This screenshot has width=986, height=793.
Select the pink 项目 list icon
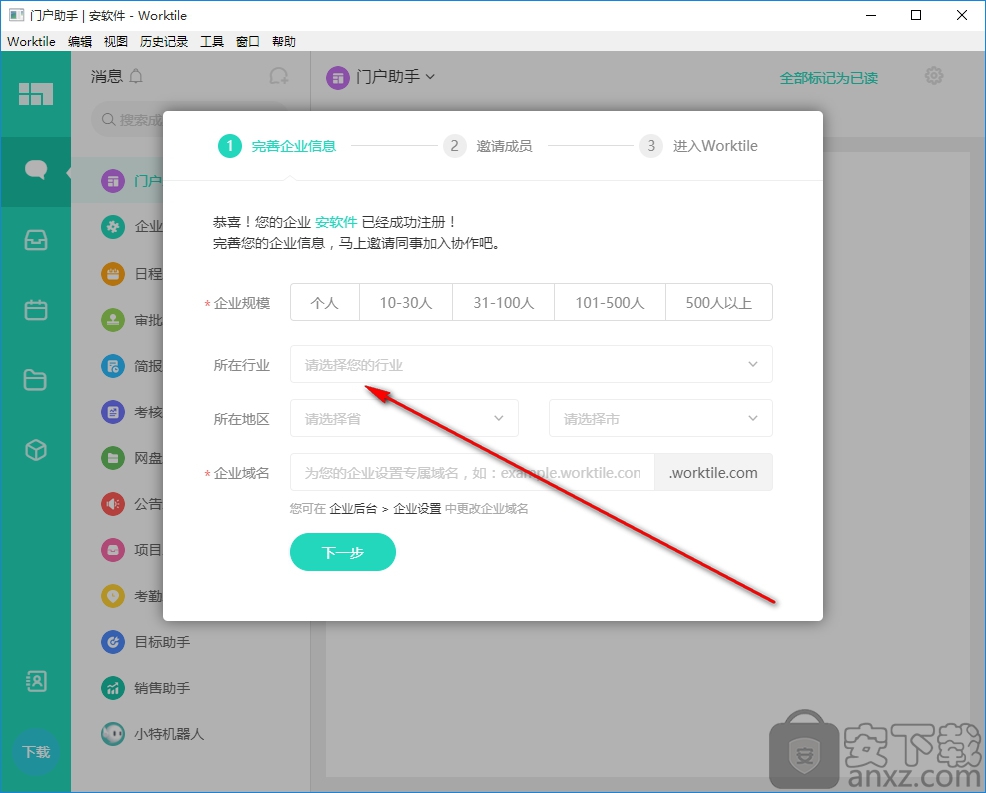pyautogui.click(x=113, y=550)
